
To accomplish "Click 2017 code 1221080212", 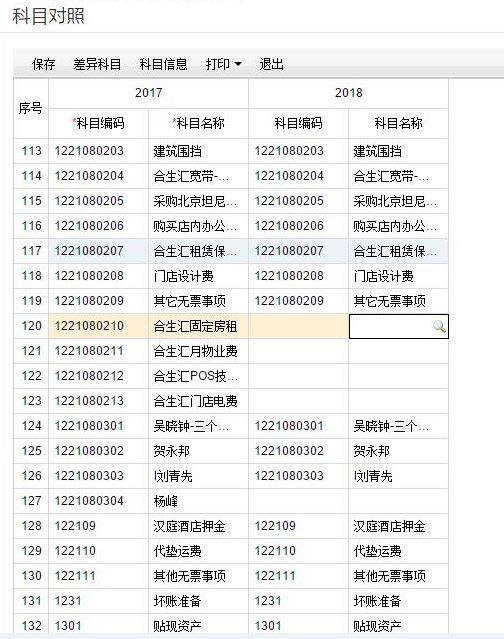I will click(89, 376).
